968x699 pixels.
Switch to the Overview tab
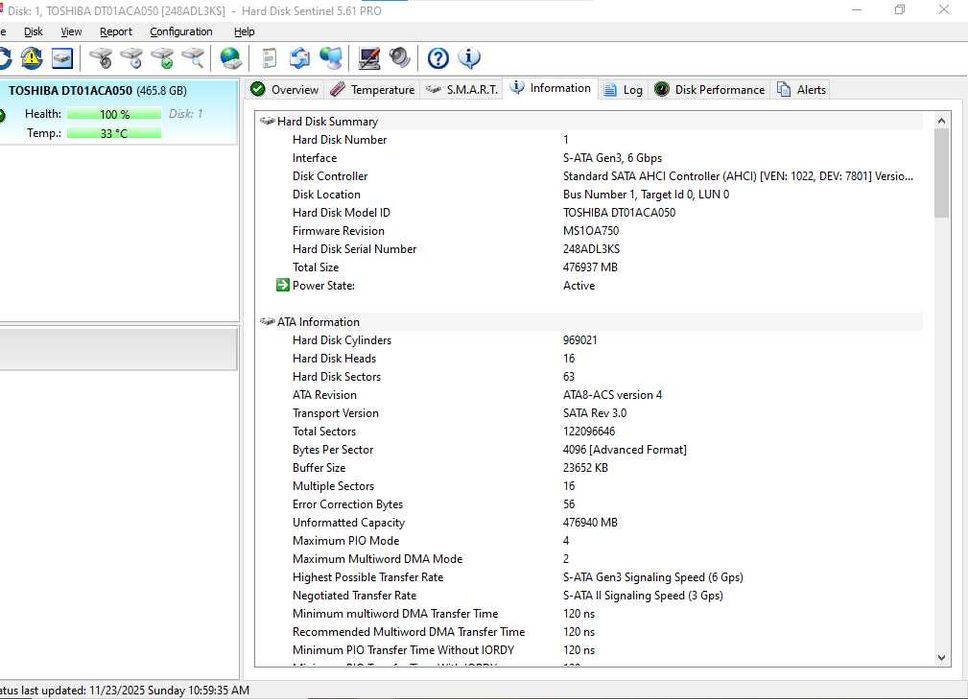point(285,90)
